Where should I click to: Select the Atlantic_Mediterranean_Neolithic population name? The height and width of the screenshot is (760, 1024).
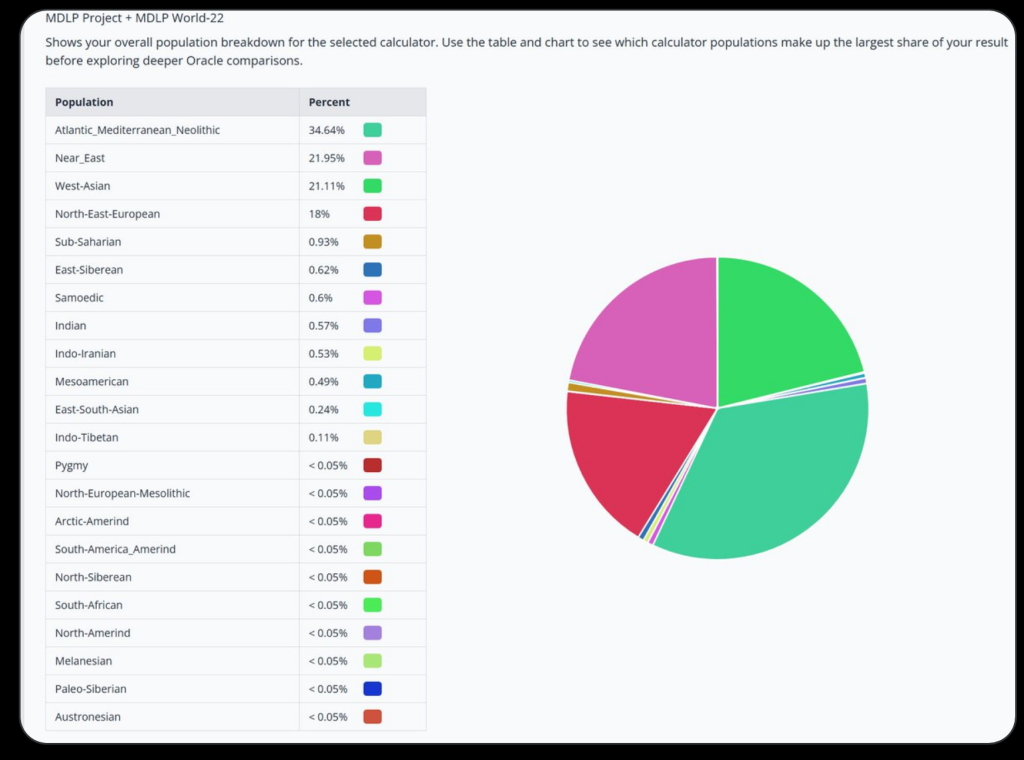click(x=137, y=130)
